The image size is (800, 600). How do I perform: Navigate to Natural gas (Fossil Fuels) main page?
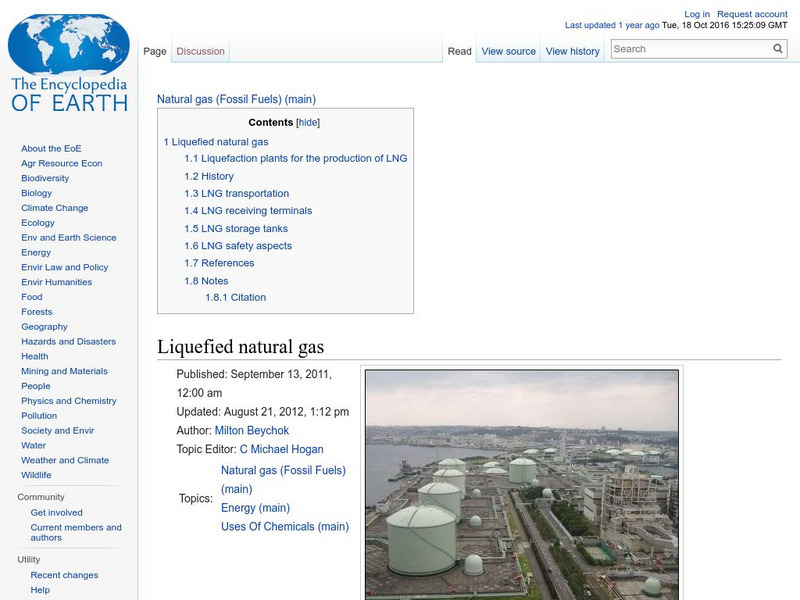[235, 99]
